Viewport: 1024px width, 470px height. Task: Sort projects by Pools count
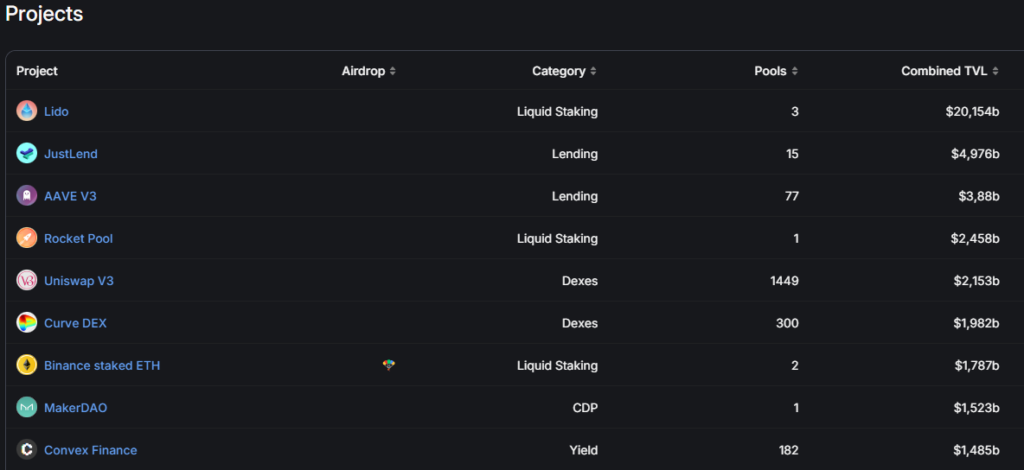click(x=776, y=71)
